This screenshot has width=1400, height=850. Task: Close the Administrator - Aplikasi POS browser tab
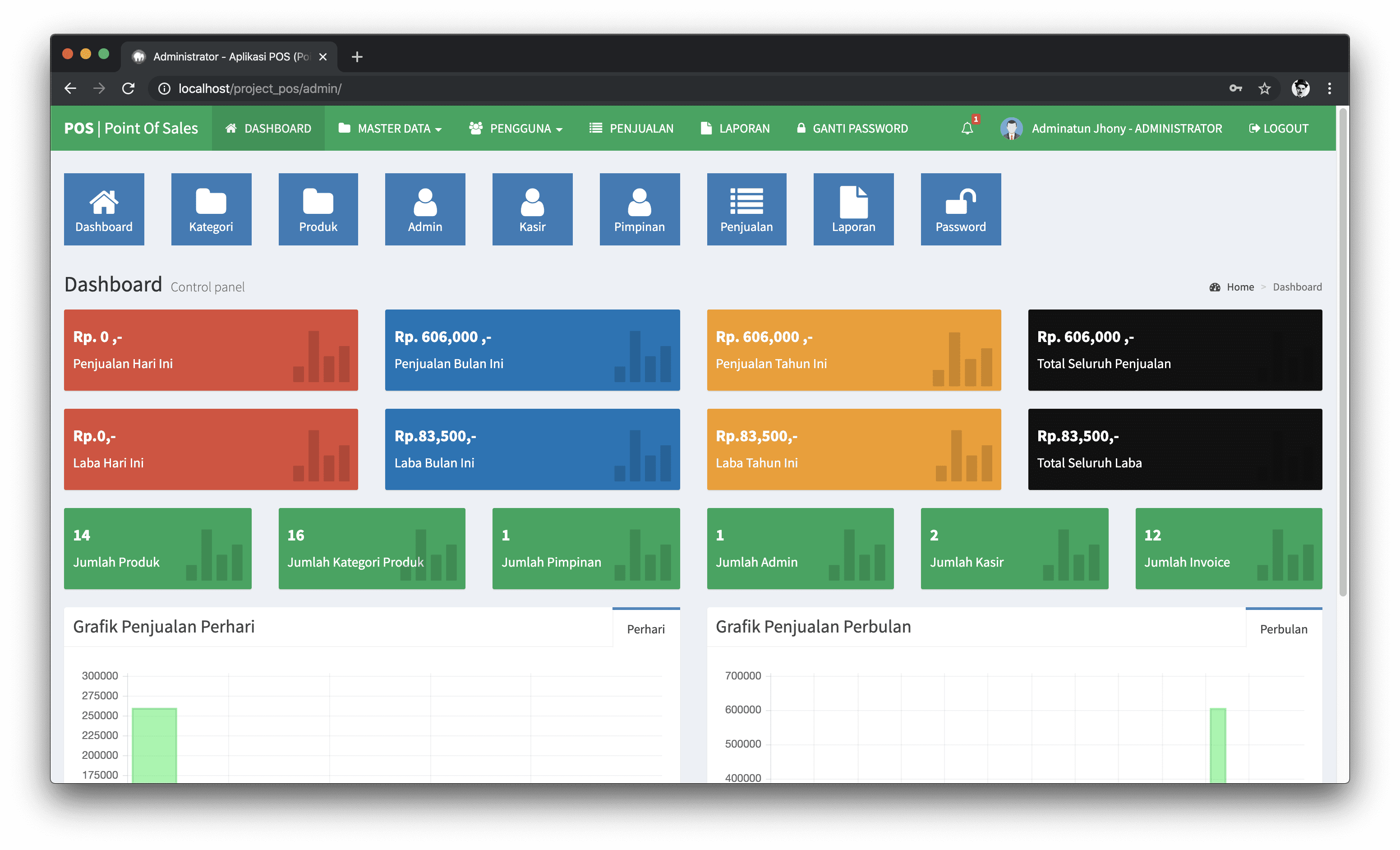coord(323,57)
